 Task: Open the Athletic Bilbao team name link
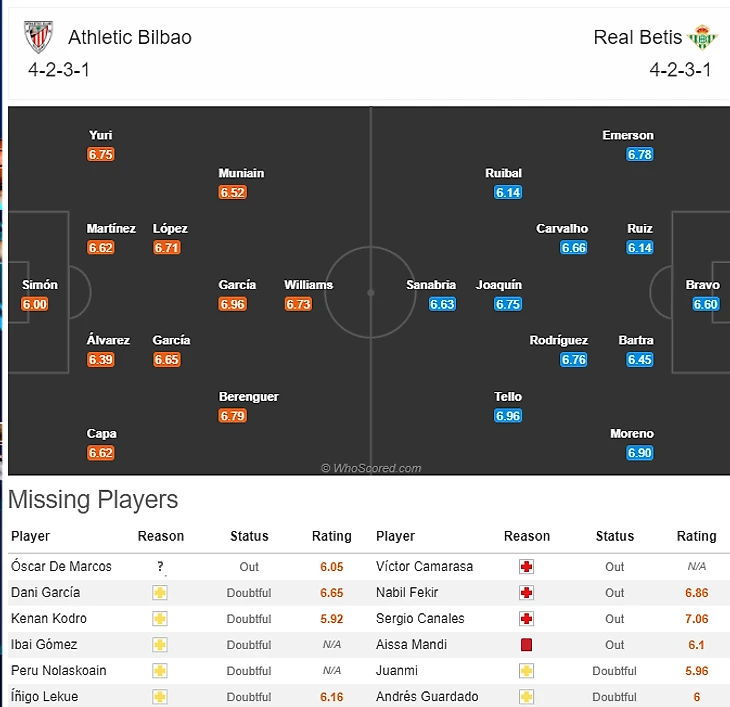tap(130, 38)
